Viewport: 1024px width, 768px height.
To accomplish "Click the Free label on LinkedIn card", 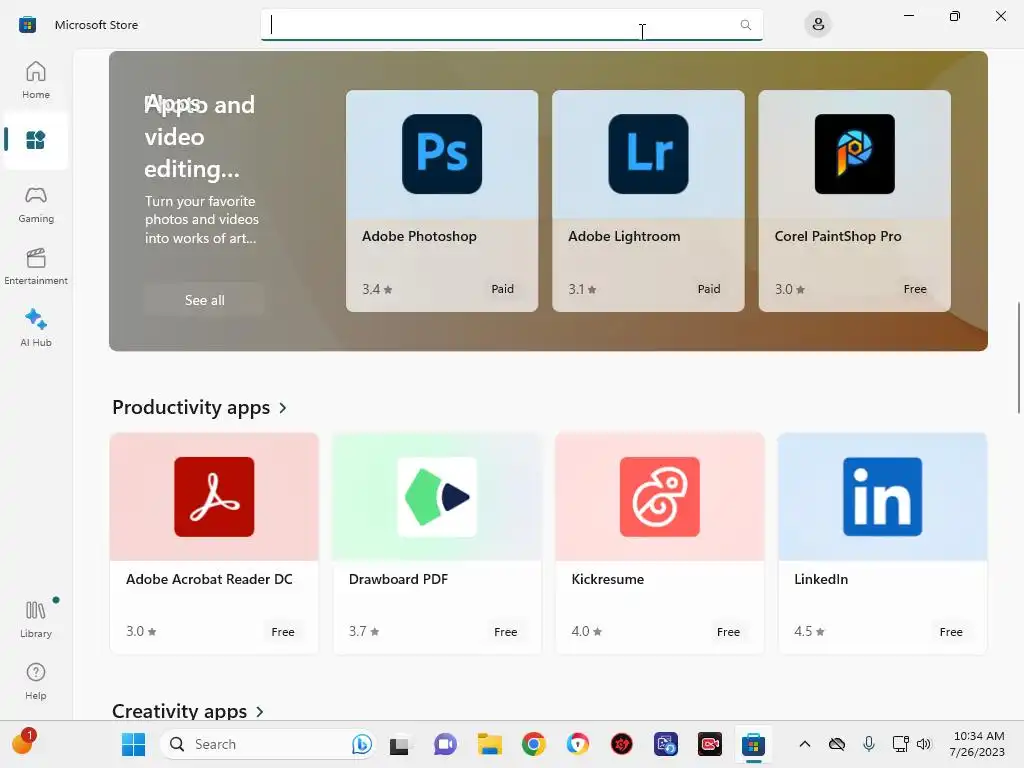I will coord(951,632).
